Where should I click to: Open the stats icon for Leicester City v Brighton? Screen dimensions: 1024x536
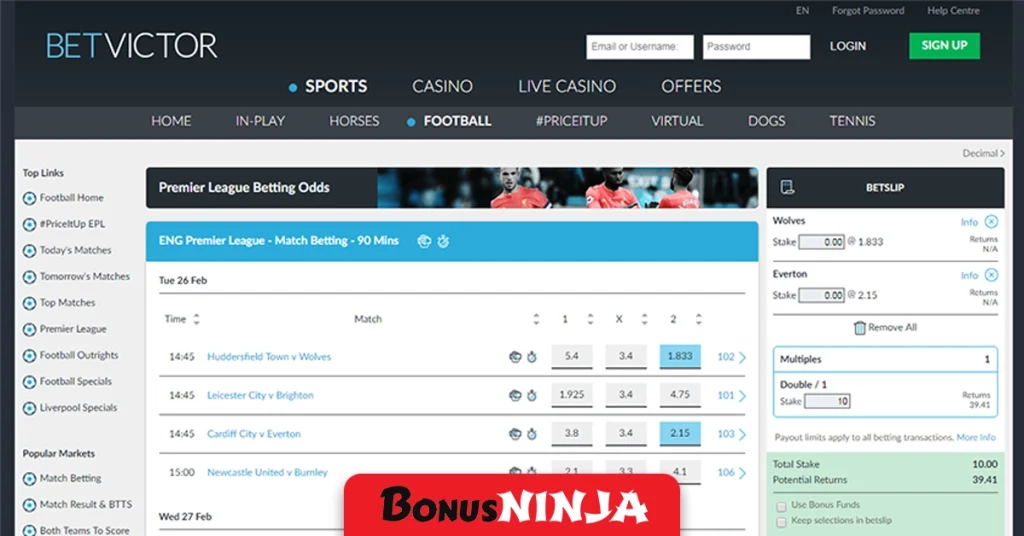point(515,396)
